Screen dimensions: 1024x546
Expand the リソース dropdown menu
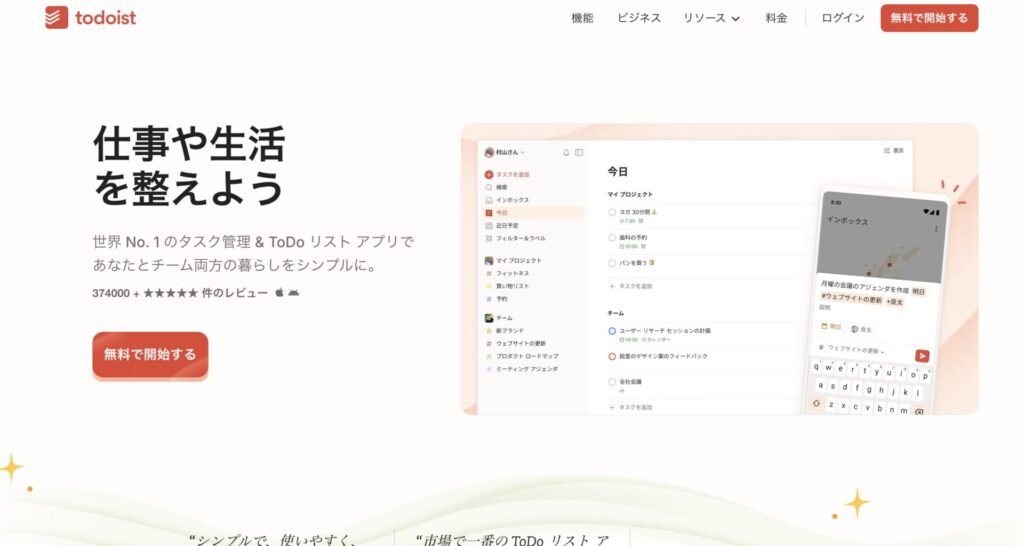tap(711, 18)
